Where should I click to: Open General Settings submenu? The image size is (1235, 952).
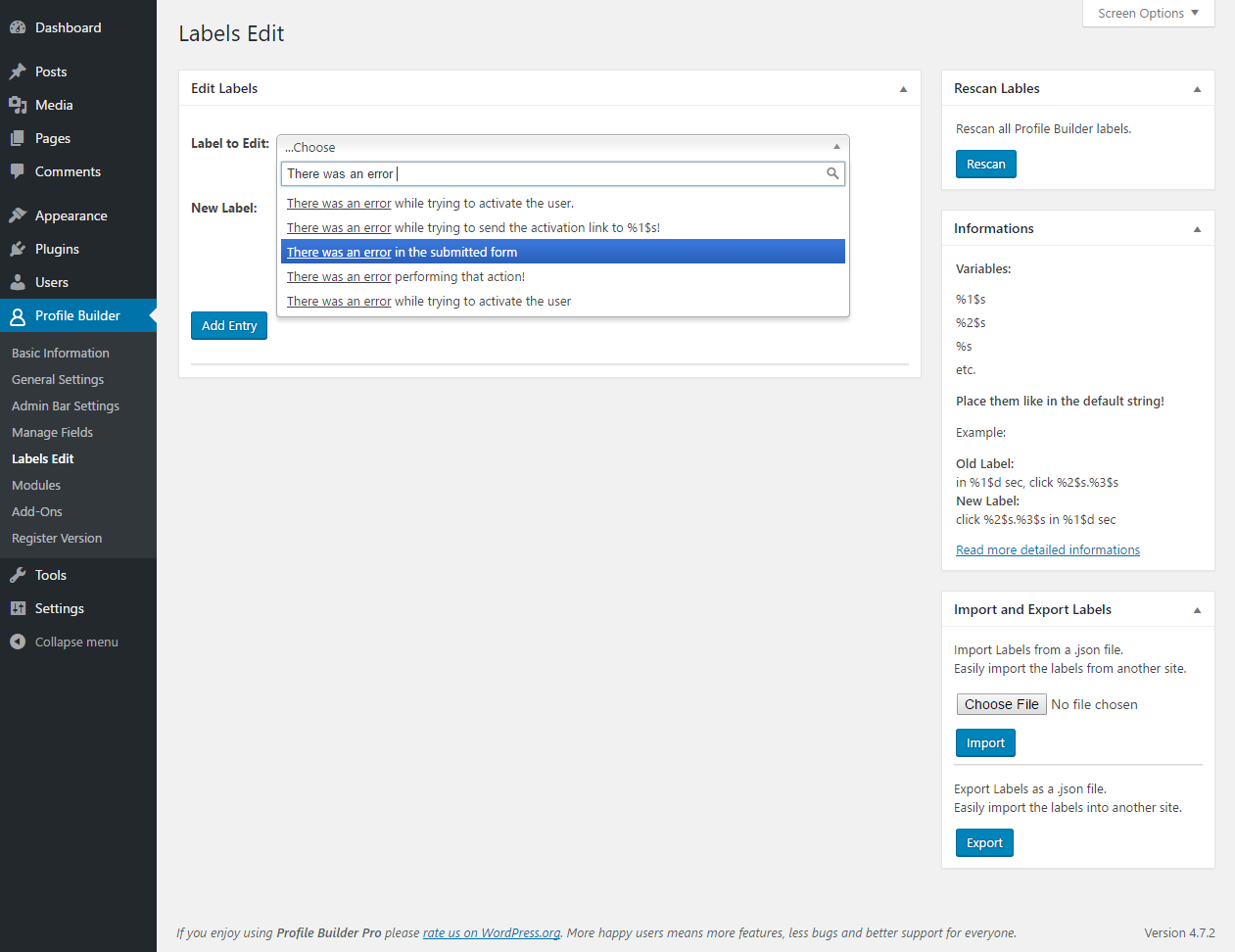pos(58,379)
